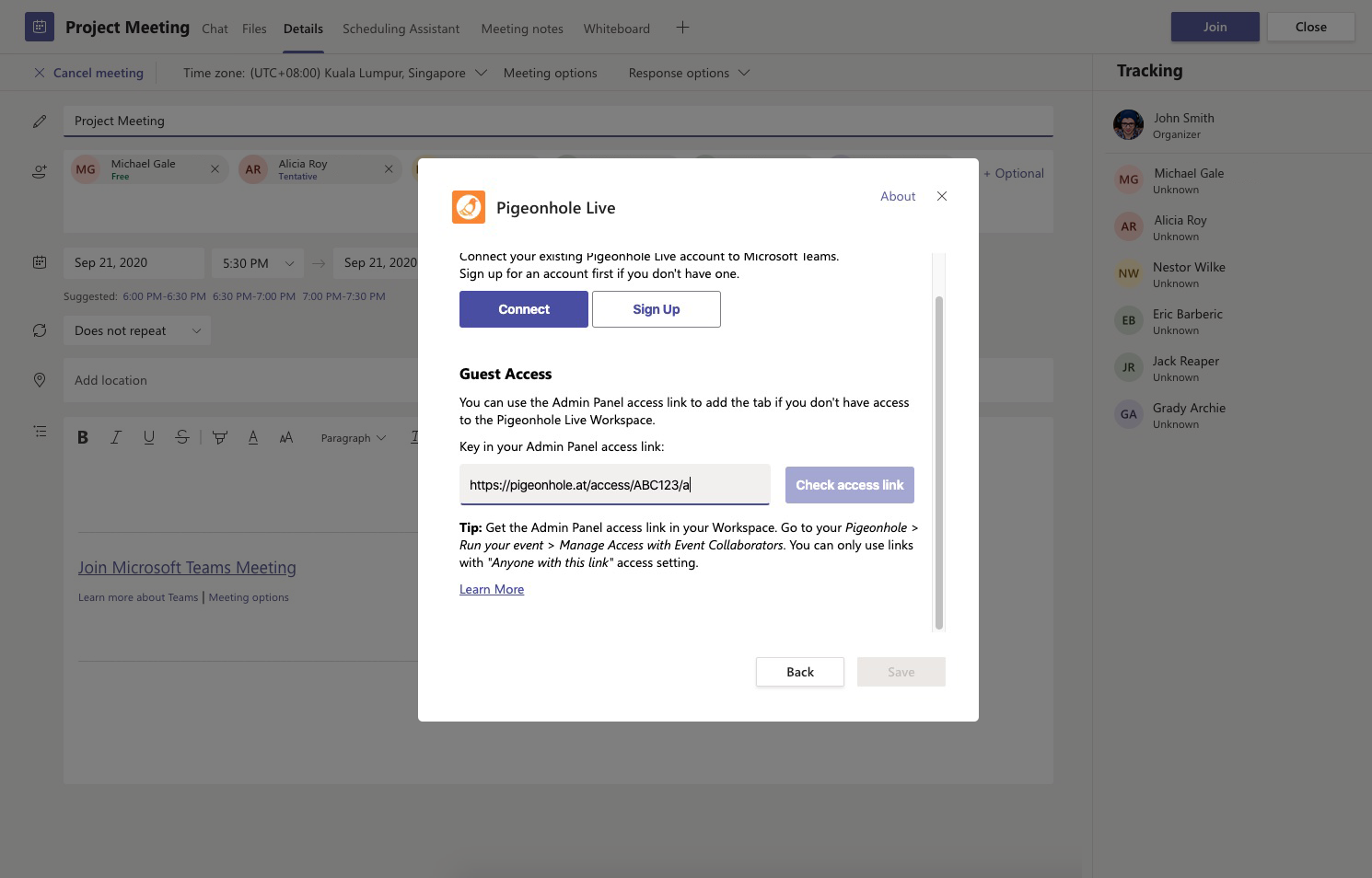Toggle strikethrough formatting in the editor
The width and height of the screenshot is (1372, 878).
click(x=182, y=438)
